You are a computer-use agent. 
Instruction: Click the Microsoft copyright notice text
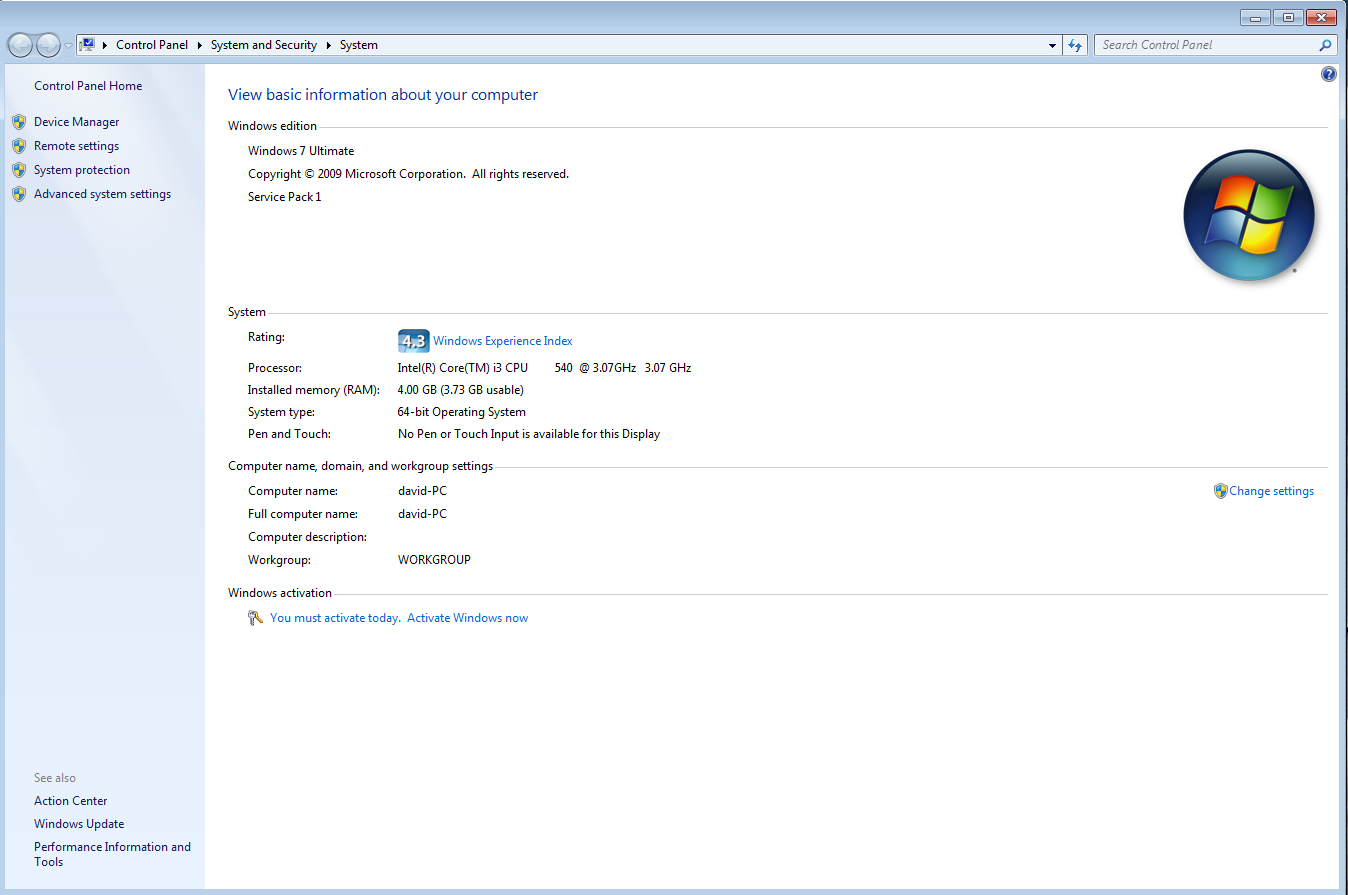click(x=408, y=174)
